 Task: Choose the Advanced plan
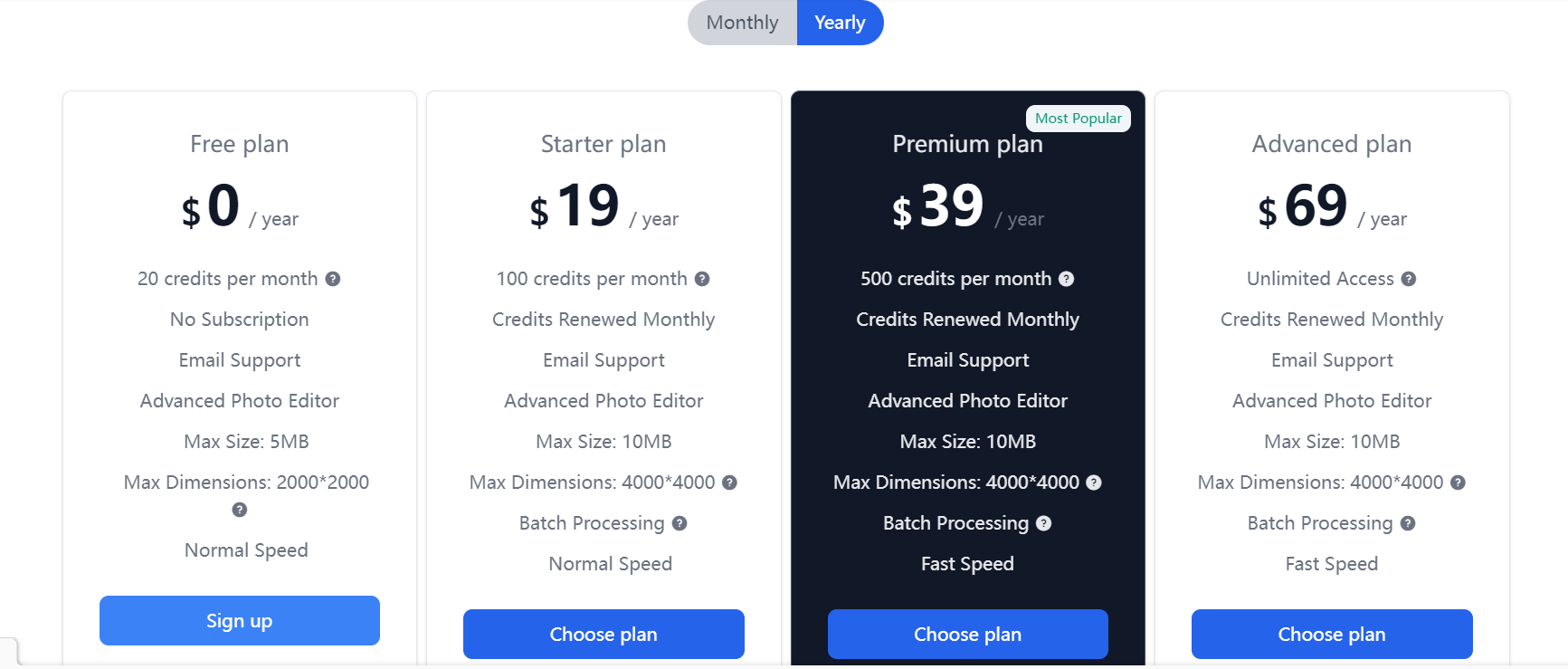(1331, 634)
